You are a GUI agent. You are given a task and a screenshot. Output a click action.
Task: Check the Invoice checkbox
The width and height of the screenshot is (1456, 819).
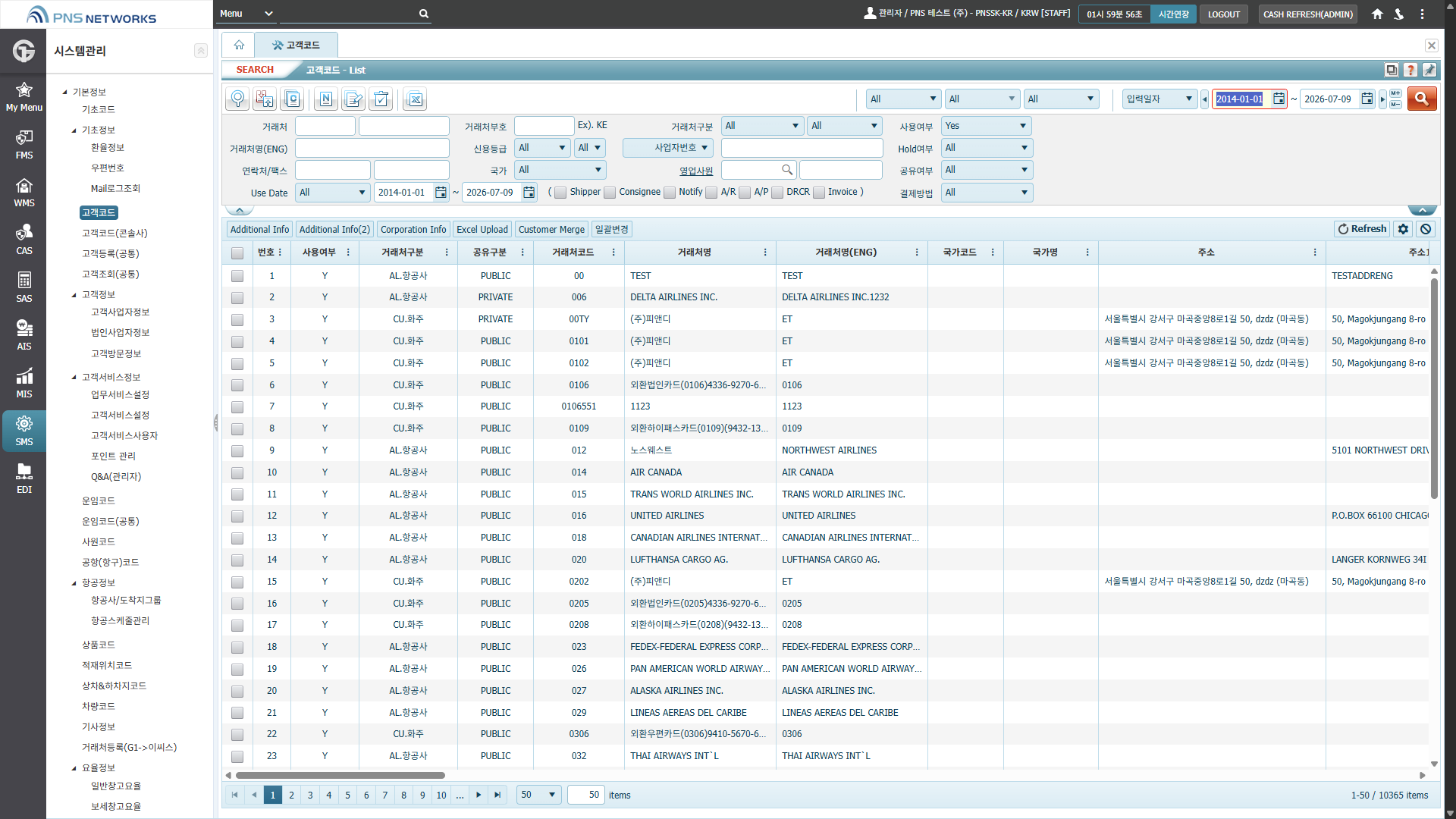coord(819,193)
